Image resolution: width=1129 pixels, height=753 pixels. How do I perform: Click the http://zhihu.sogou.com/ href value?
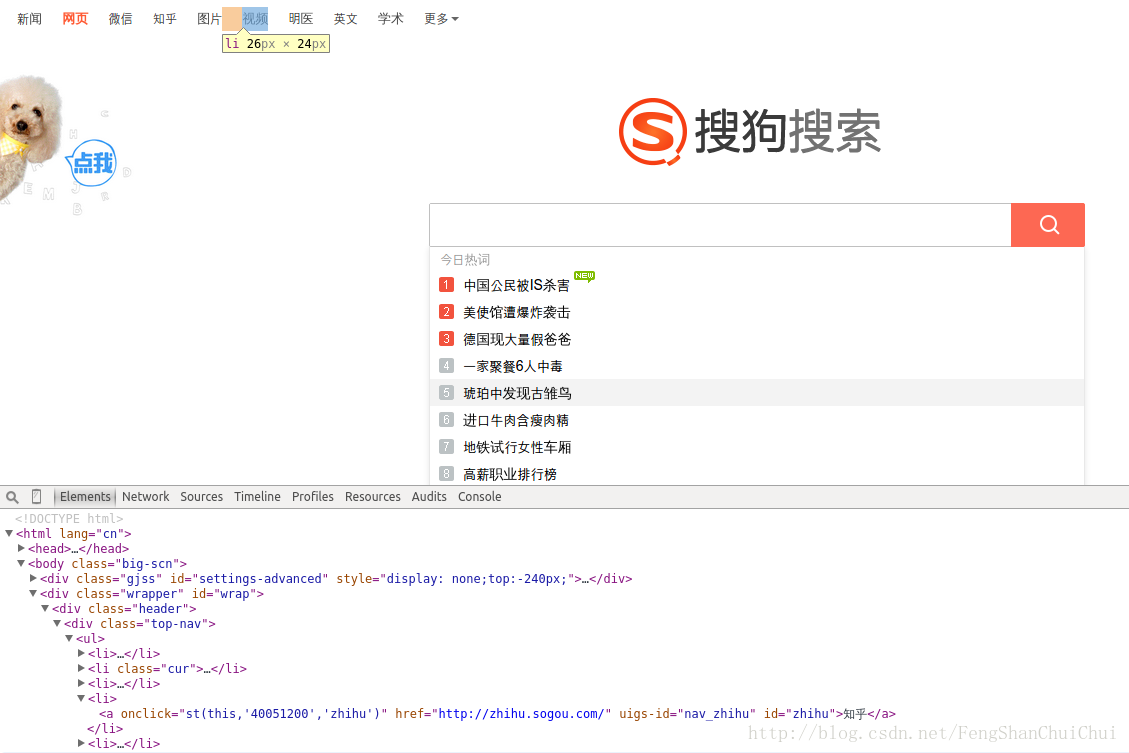(521, 713)
